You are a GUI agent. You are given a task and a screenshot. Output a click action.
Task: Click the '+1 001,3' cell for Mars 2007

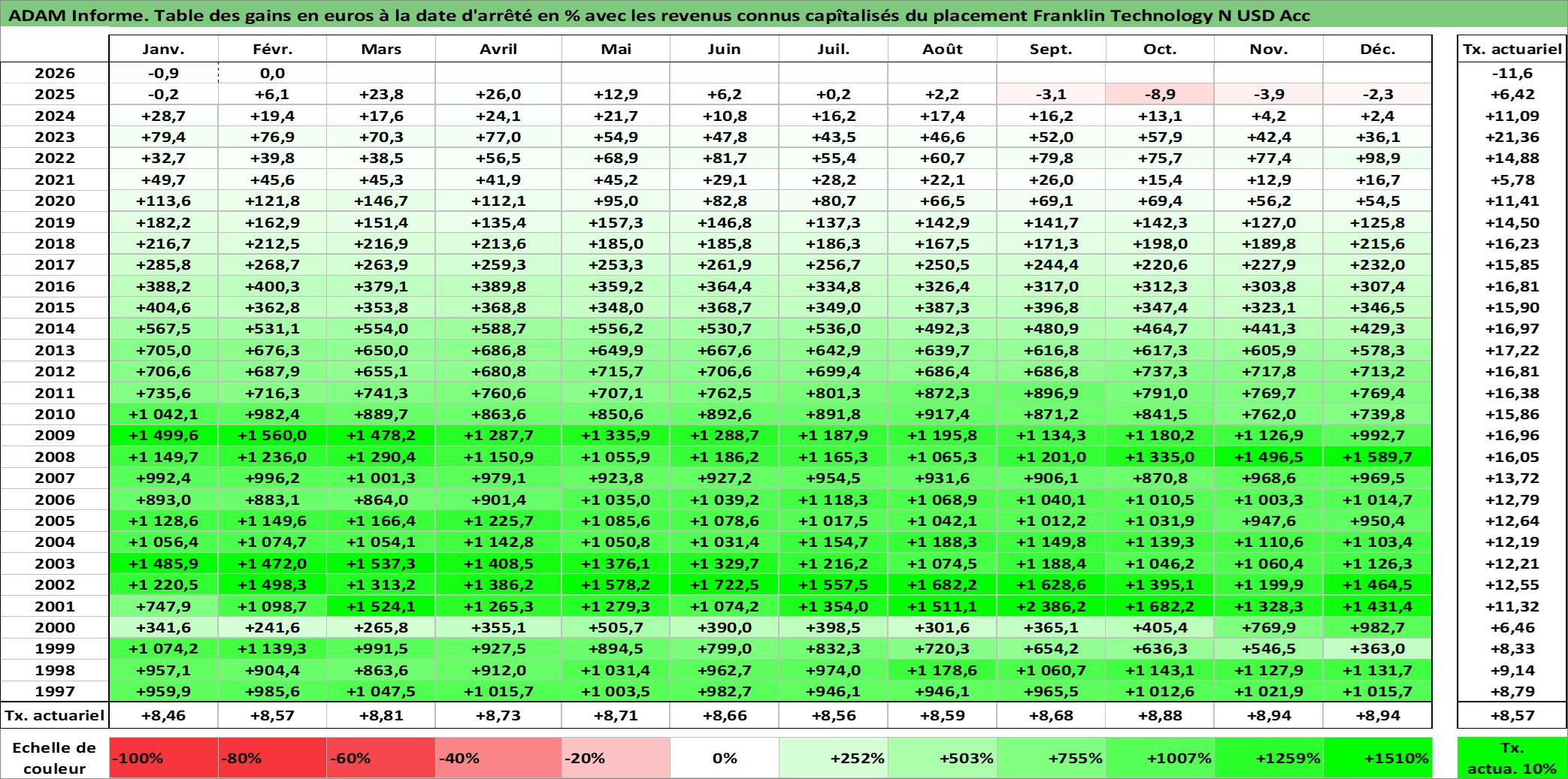point(381,478)
